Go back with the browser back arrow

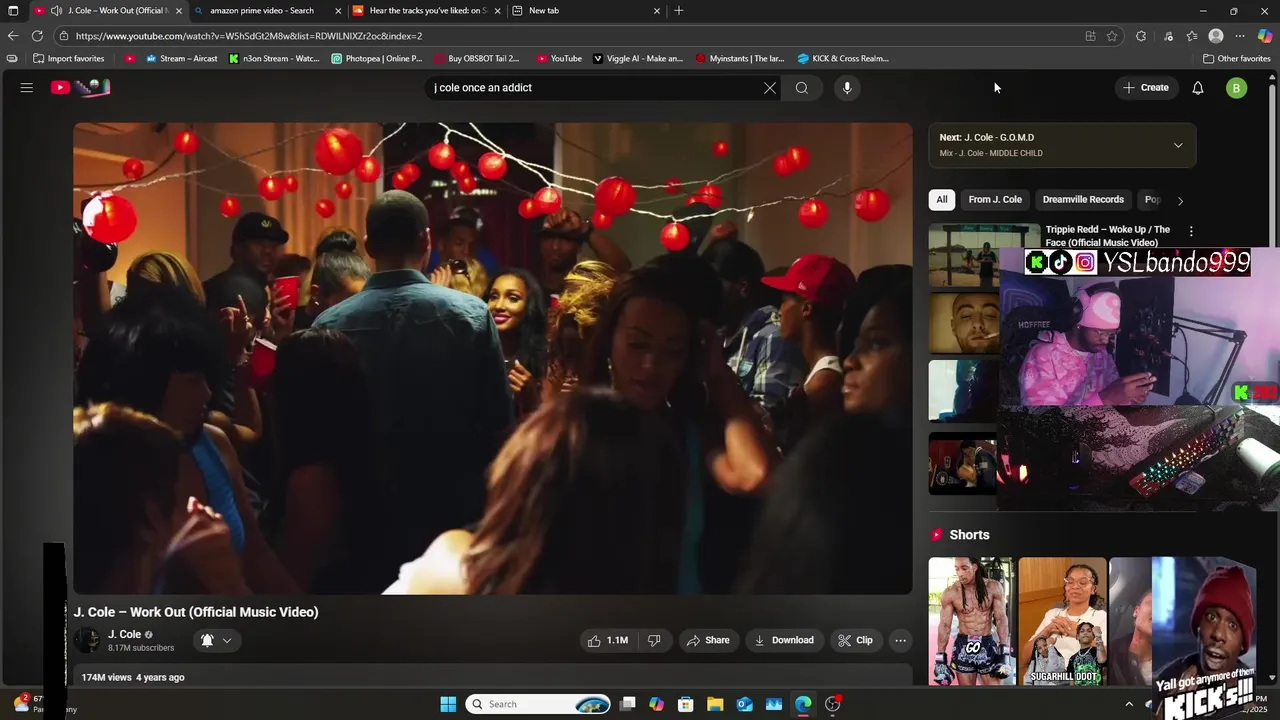tap(13, 36)
